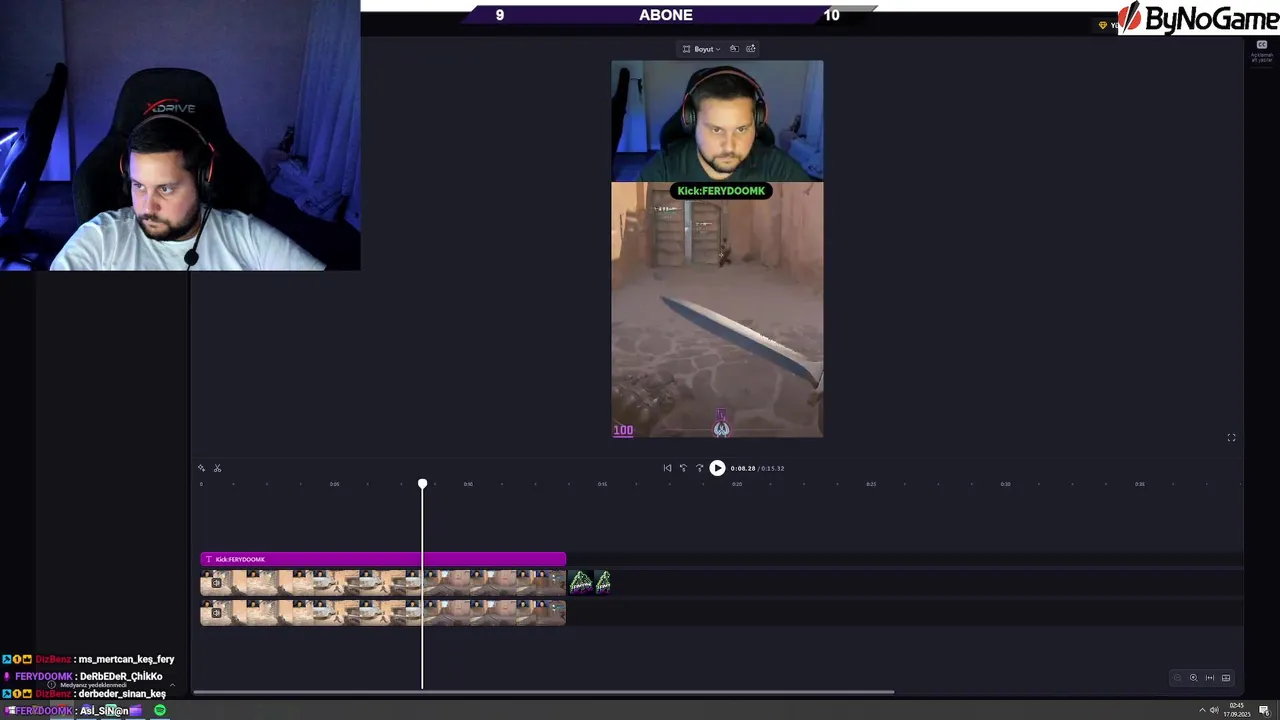Mute the upper video track speaker icon
The height and width of the screenshot is (720, 1280).
pos(216,583)
